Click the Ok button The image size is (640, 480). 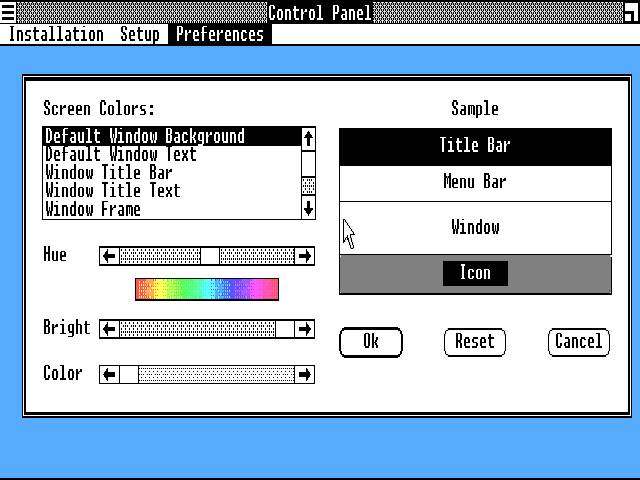click(371, 342)
